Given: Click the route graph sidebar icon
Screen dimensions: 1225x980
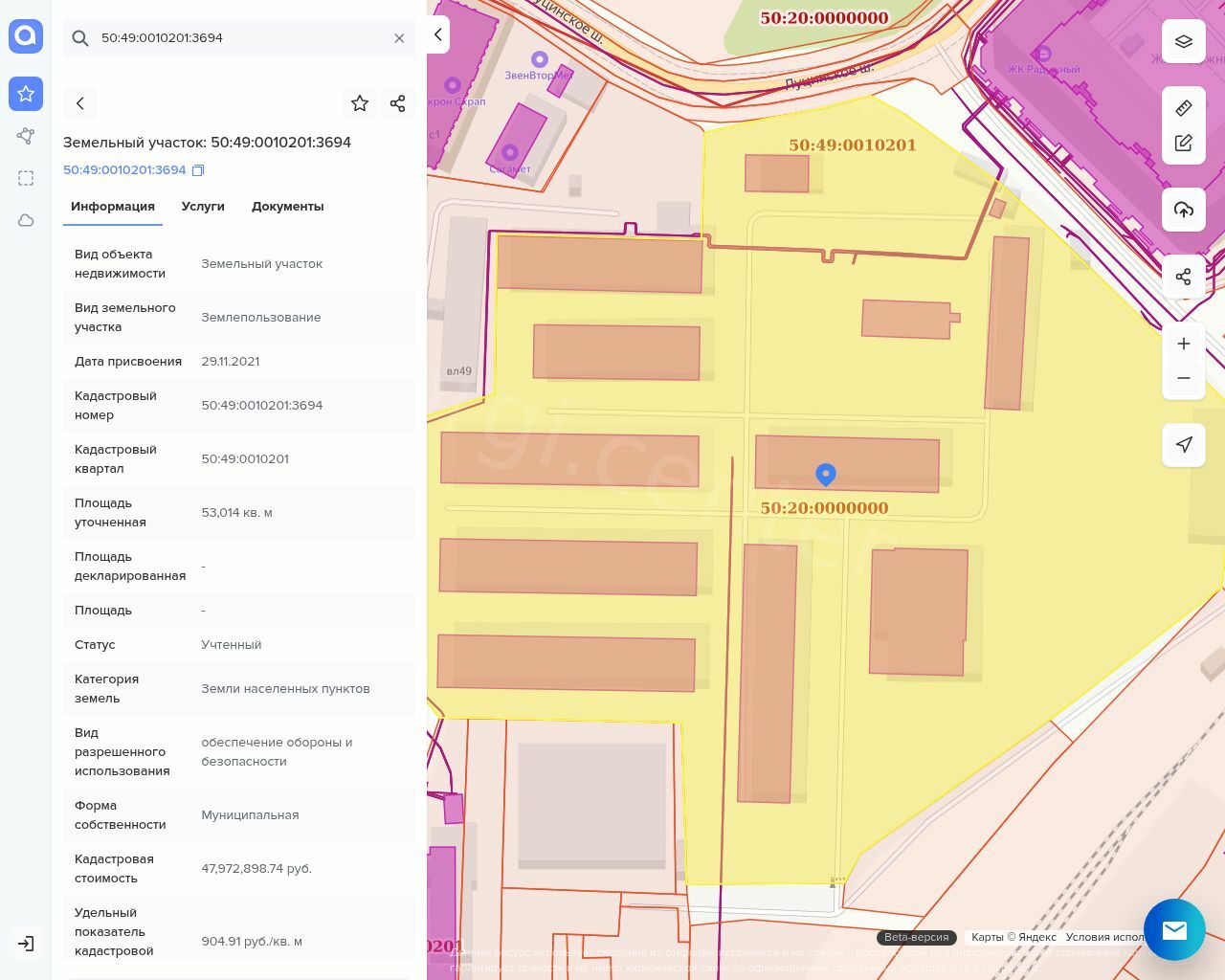Looking at the screenshot, I should [26, 136].
